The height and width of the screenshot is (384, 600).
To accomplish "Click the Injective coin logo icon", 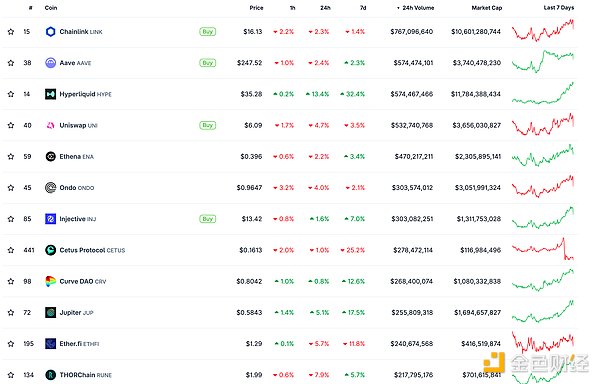I will (x=51, y=219).
